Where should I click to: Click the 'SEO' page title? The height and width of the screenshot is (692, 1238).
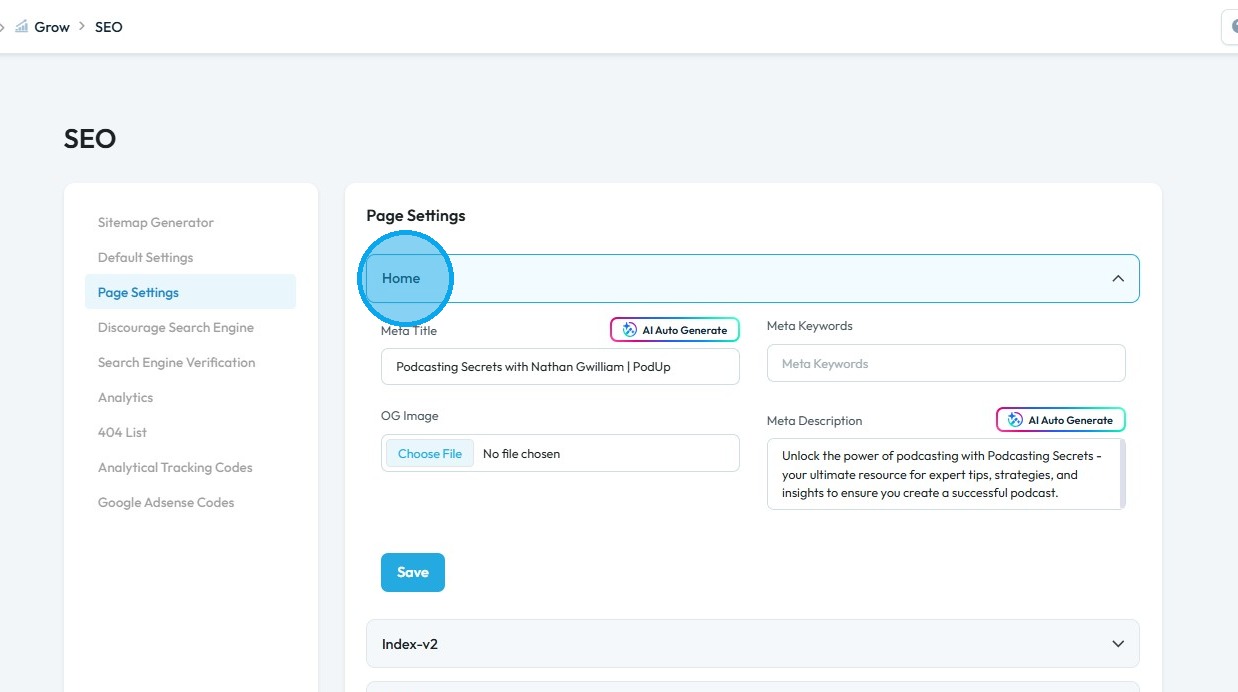(90, 138)
